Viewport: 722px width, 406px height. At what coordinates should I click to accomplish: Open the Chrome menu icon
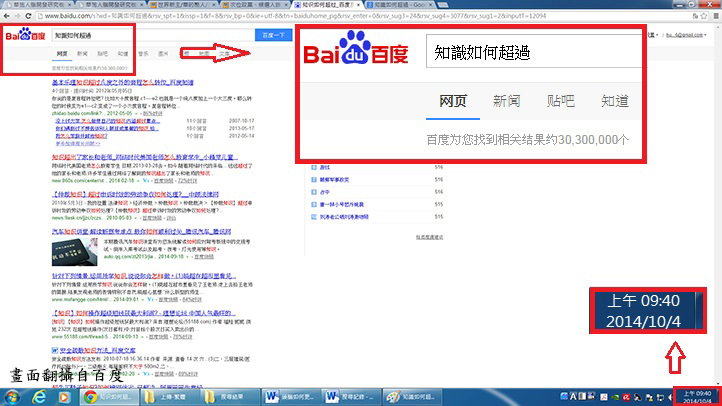(716, 16)
